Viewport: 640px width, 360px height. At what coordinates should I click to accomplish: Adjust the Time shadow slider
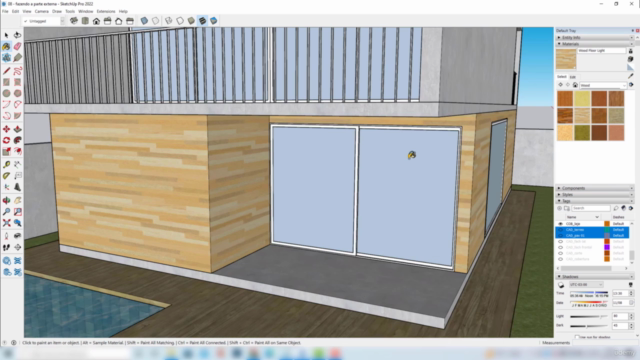coord(589,293)
